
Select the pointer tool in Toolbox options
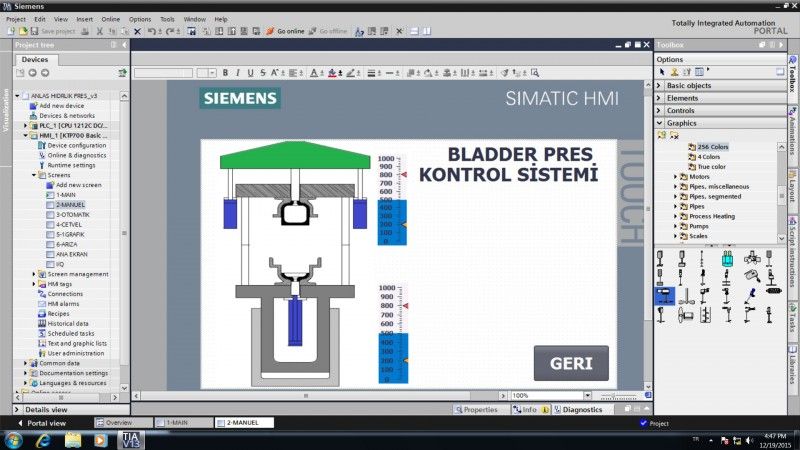[662, 72]
